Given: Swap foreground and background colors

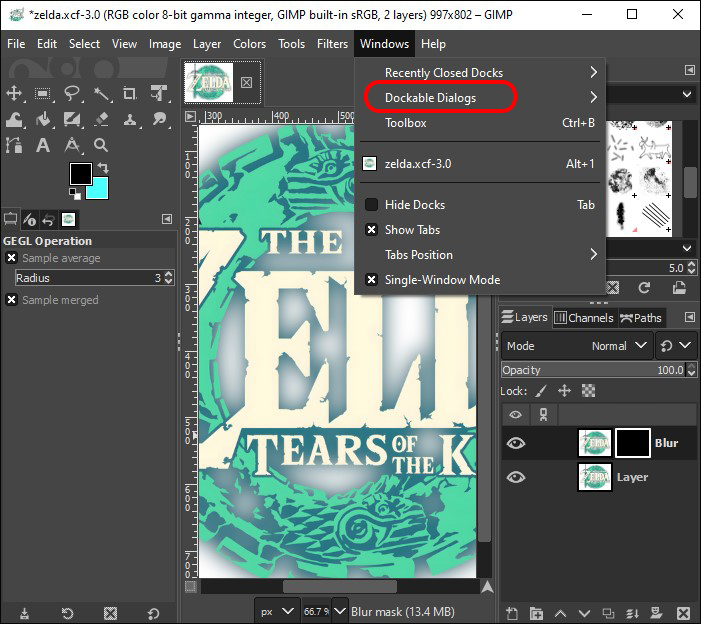Looking at the screenshot, I should point(103,166).
